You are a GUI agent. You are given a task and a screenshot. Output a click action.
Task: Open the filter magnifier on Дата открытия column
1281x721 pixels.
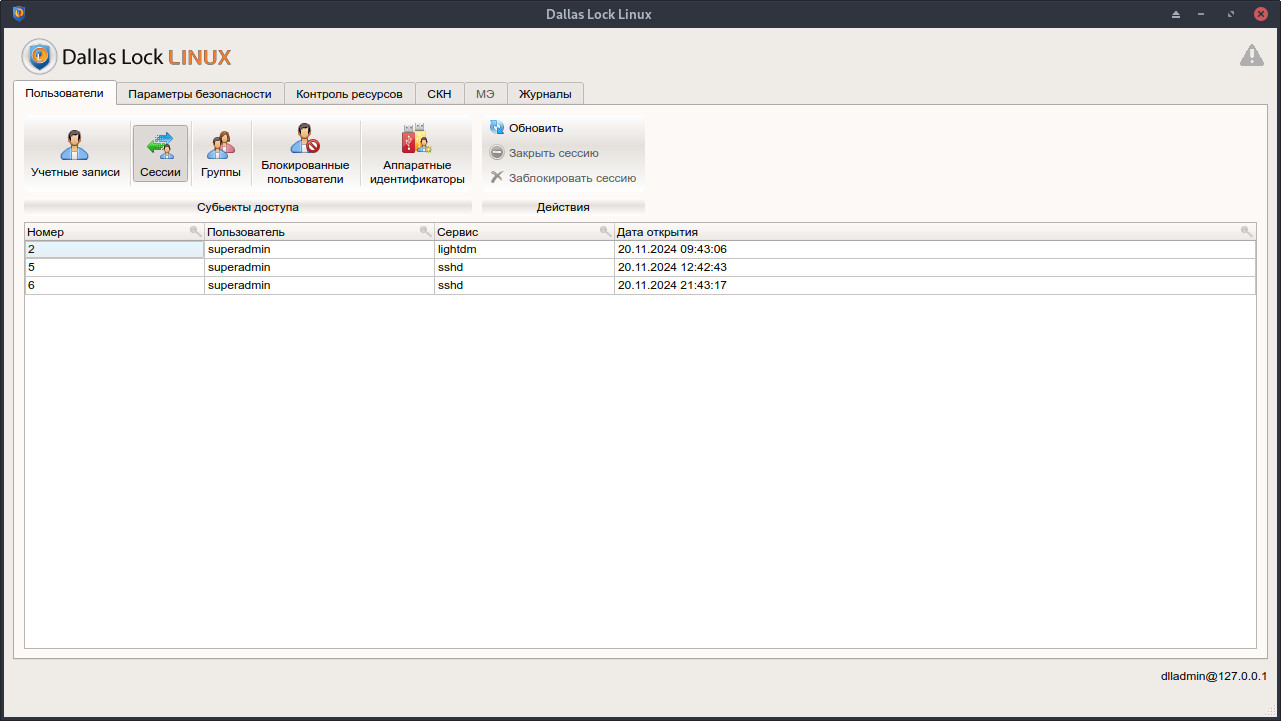click(1246, 230)
